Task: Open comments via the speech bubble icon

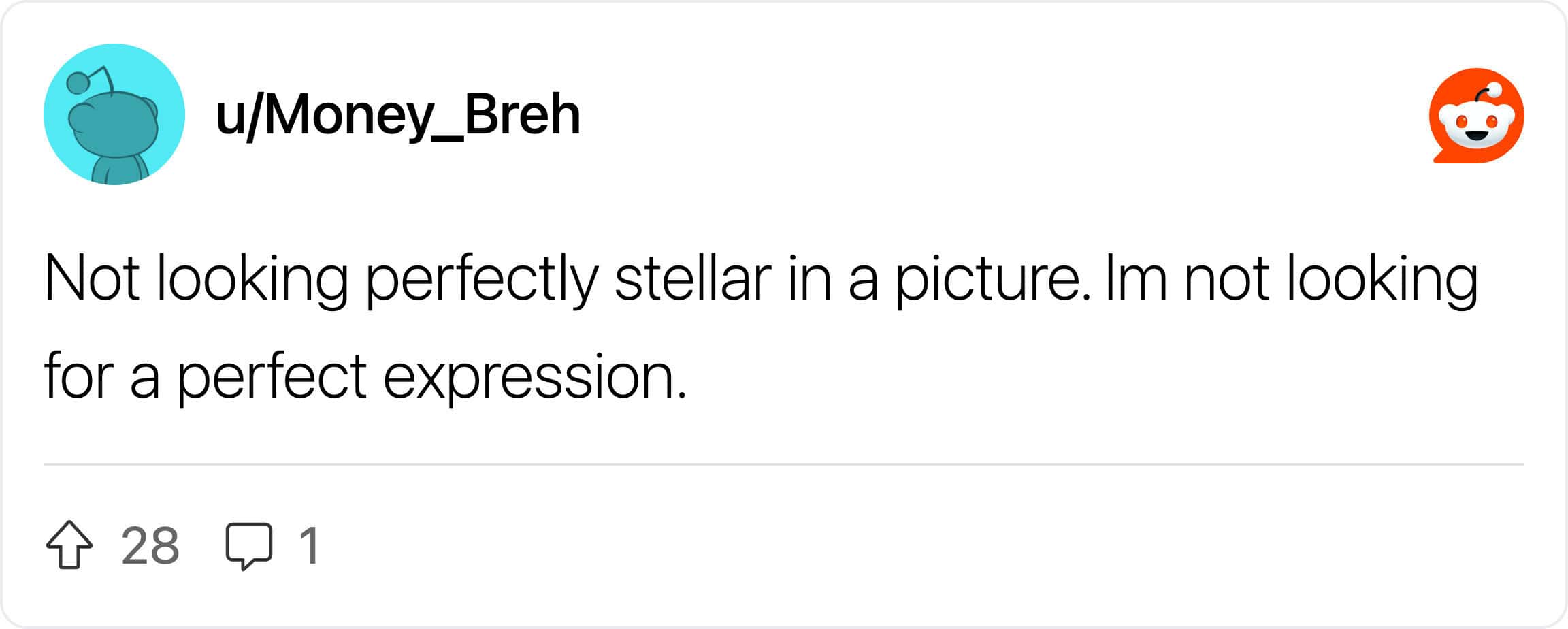Action: click(249, 545)
